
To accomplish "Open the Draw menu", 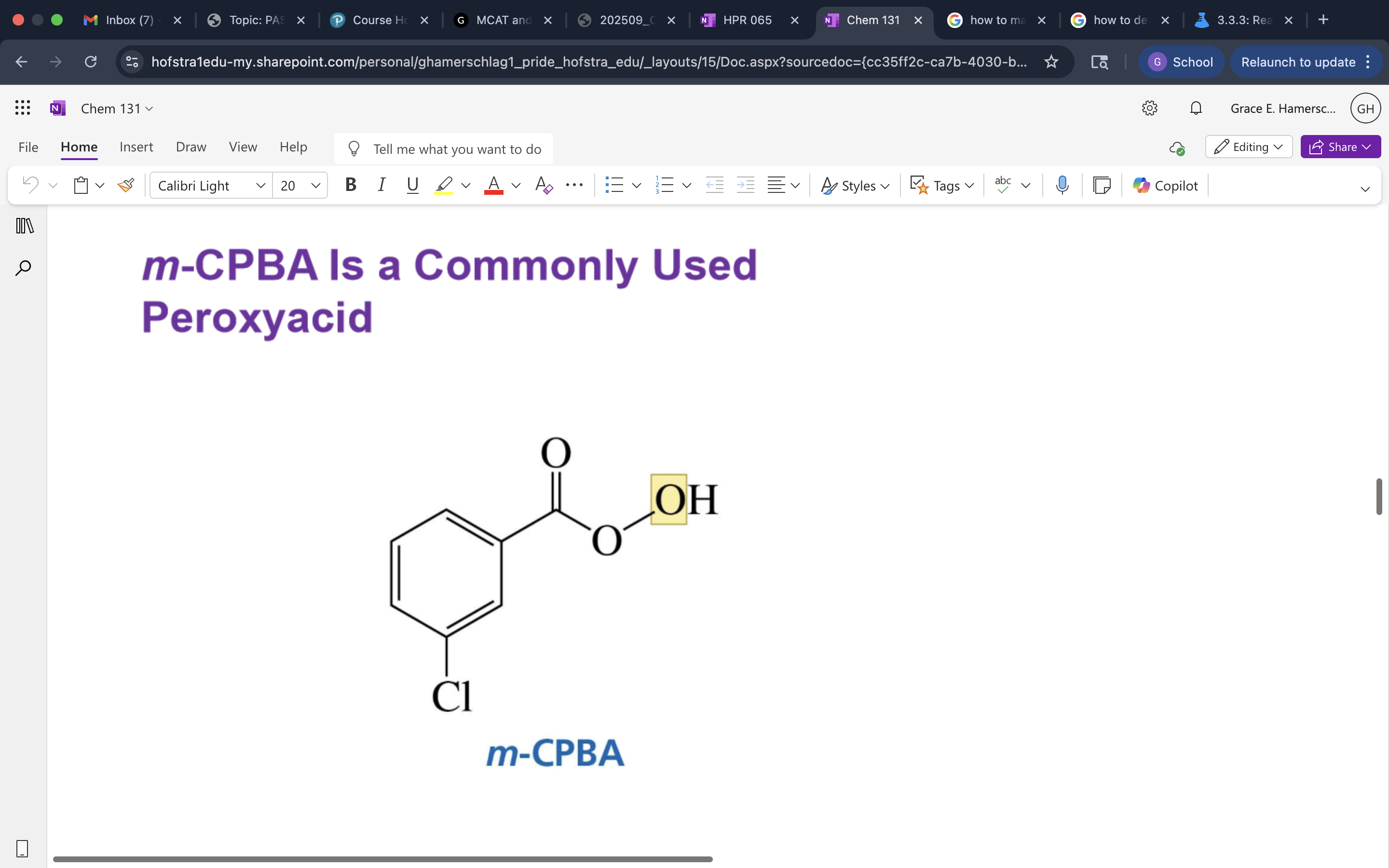I will tap(191, 147).
